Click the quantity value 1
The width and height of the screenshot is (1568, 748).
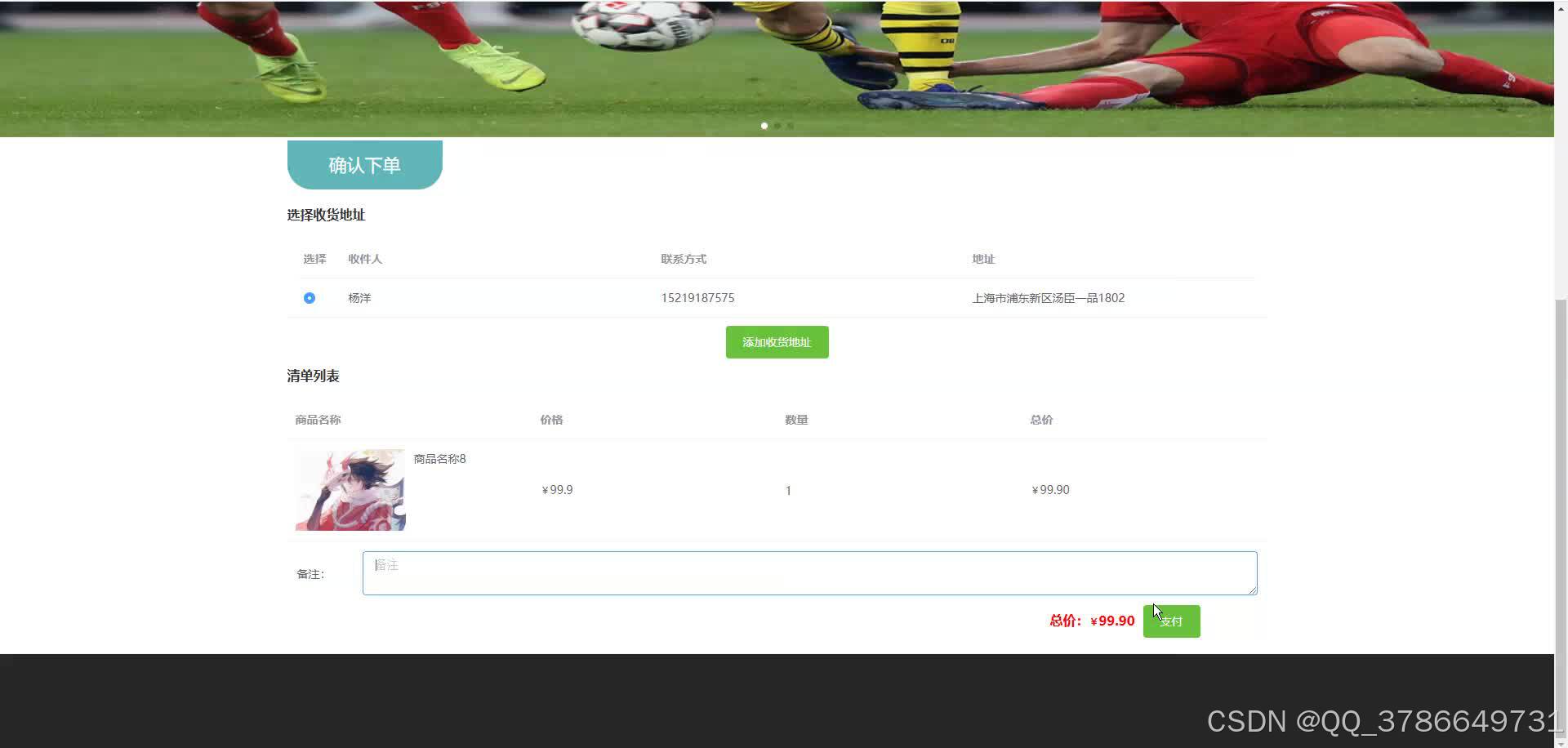coord(788,491)
